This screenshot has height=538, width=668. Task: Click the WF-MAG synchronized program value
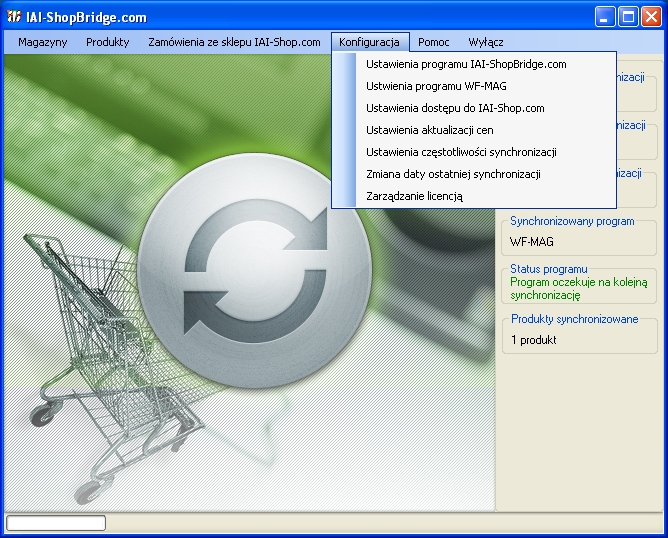[x=532, y=242]
